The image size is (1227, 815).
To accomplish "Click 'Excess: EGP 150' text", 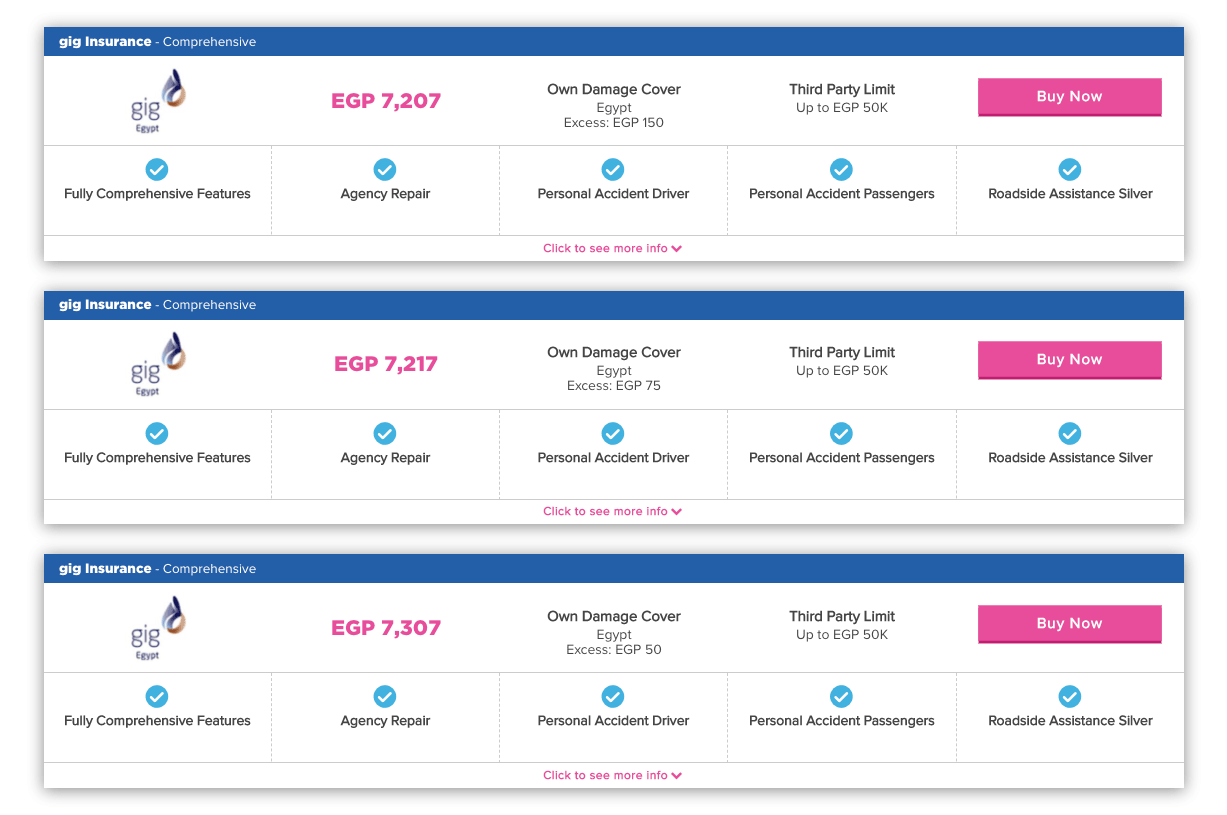I will pyautogui.click(x=614, y=123).
